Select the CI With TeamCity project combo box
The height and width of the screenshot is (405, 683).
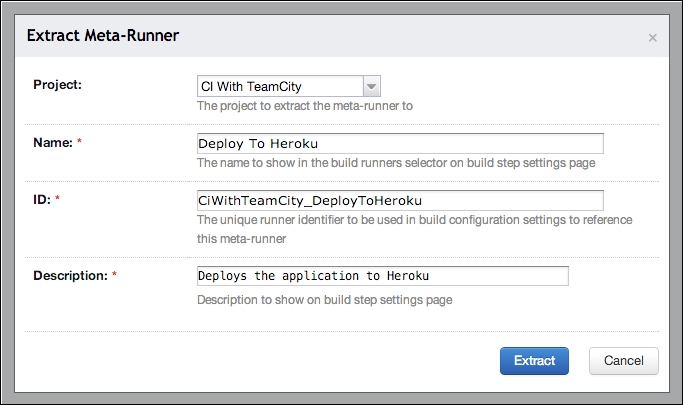pos(289,86)
